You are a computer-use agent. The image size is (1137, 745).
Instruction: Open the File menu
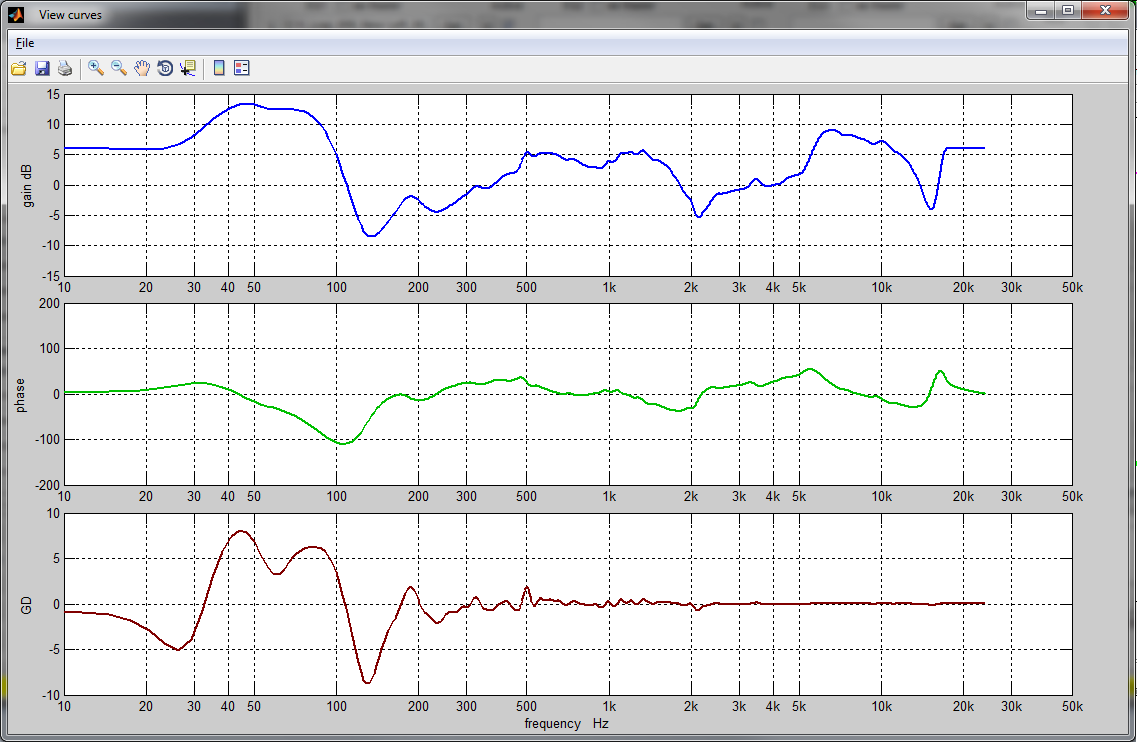[25, 43]
